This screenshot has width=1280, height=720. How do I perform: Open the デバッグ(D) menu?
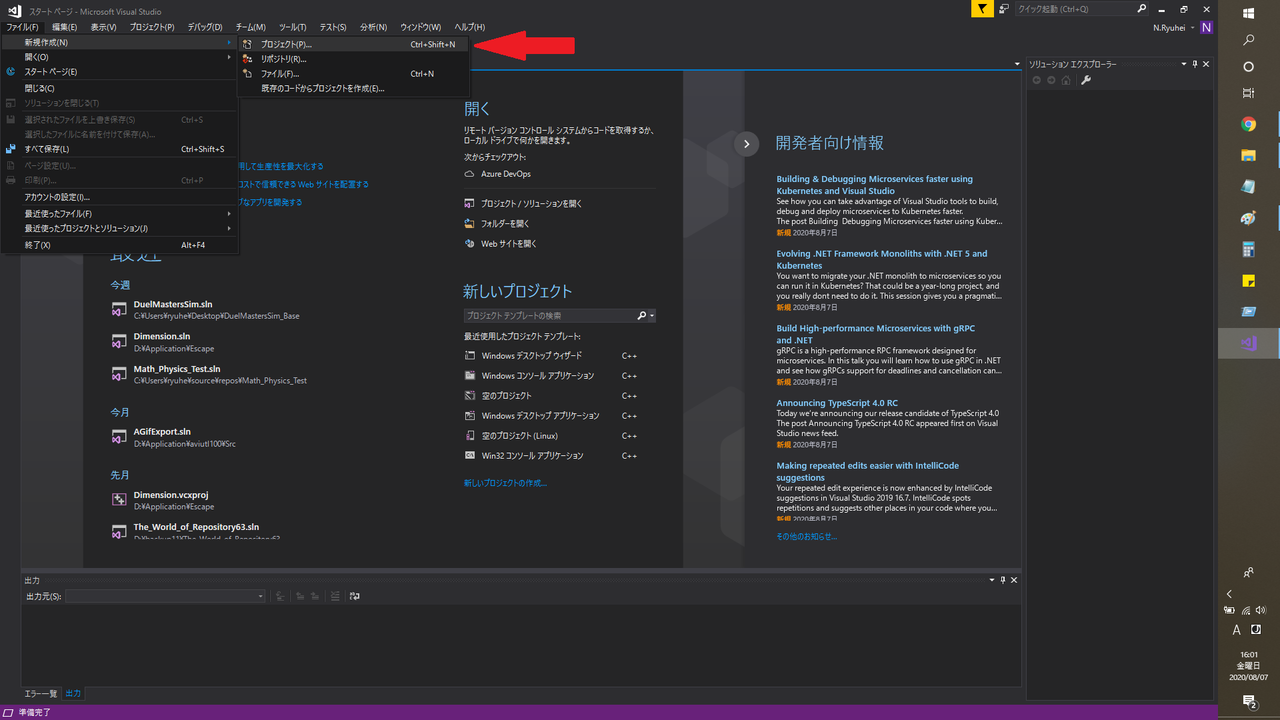204,27
